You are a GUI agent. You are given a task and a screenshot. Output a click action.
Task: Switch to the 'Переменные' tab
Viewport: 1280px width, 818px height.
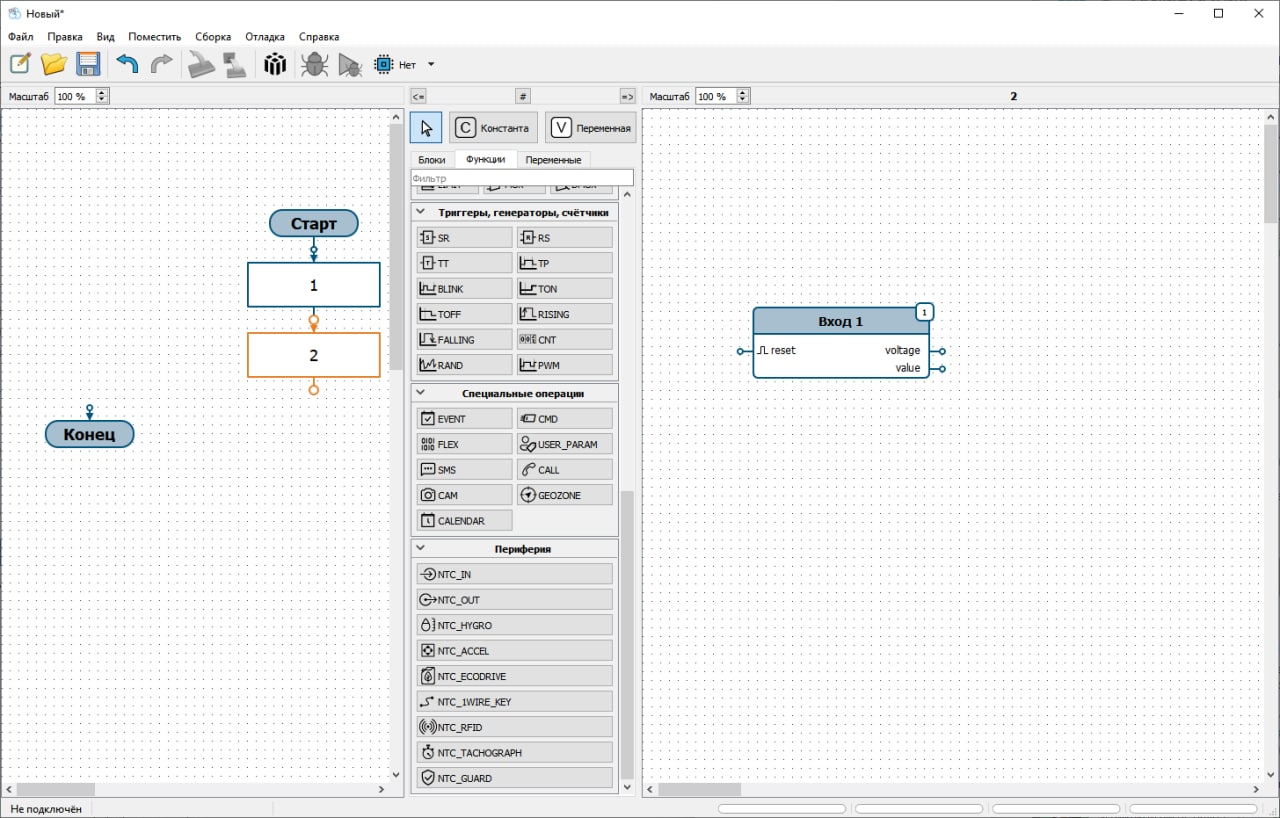click(x=553, y=160)
